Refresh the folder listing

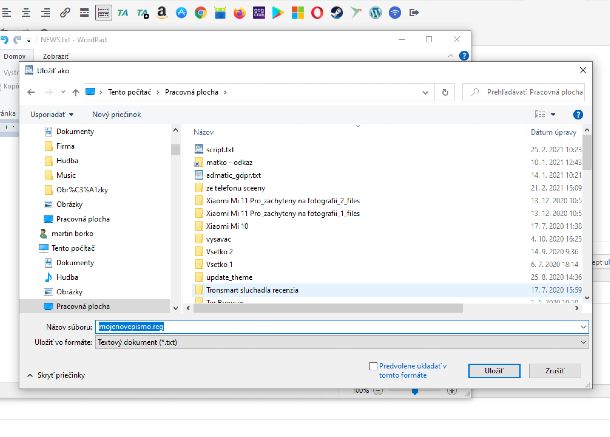[x=445, y=93]
